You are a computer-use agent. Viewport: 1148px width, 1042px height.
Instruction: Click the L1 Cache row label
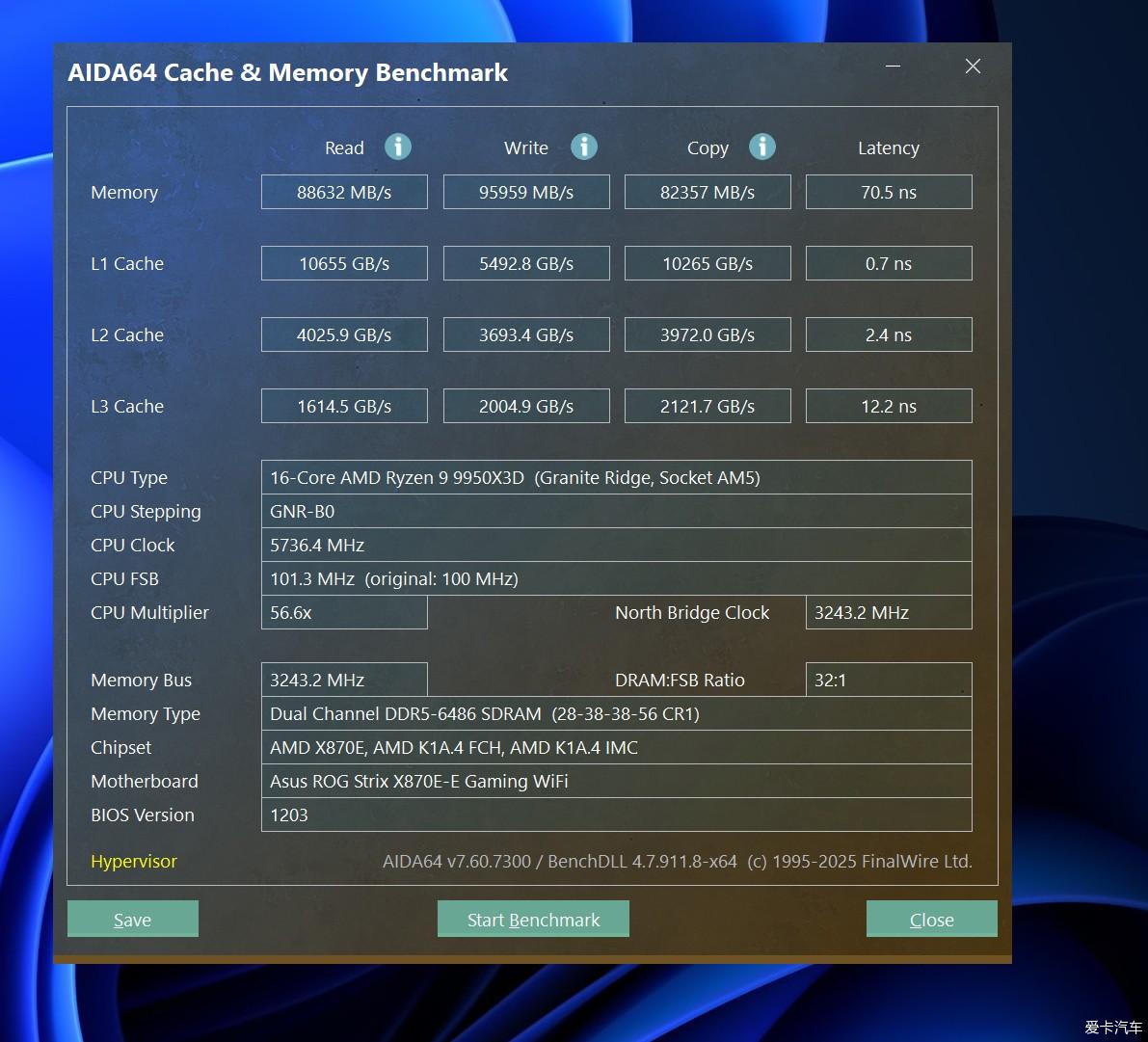pos(127,263)
